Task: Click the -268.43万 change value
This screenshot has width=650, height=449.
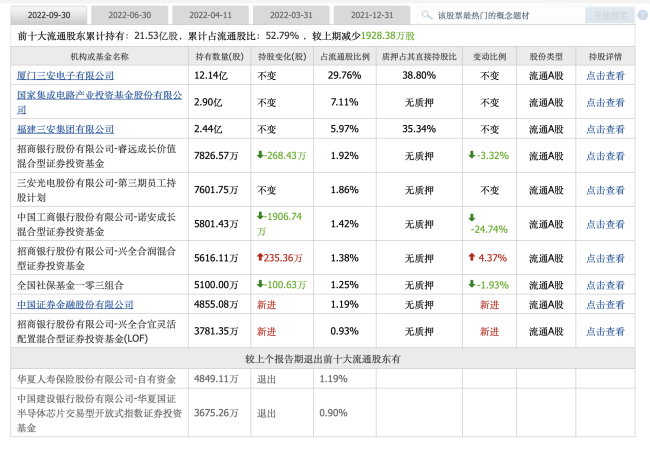Action: pyautogui.click(x=281, y=155)
